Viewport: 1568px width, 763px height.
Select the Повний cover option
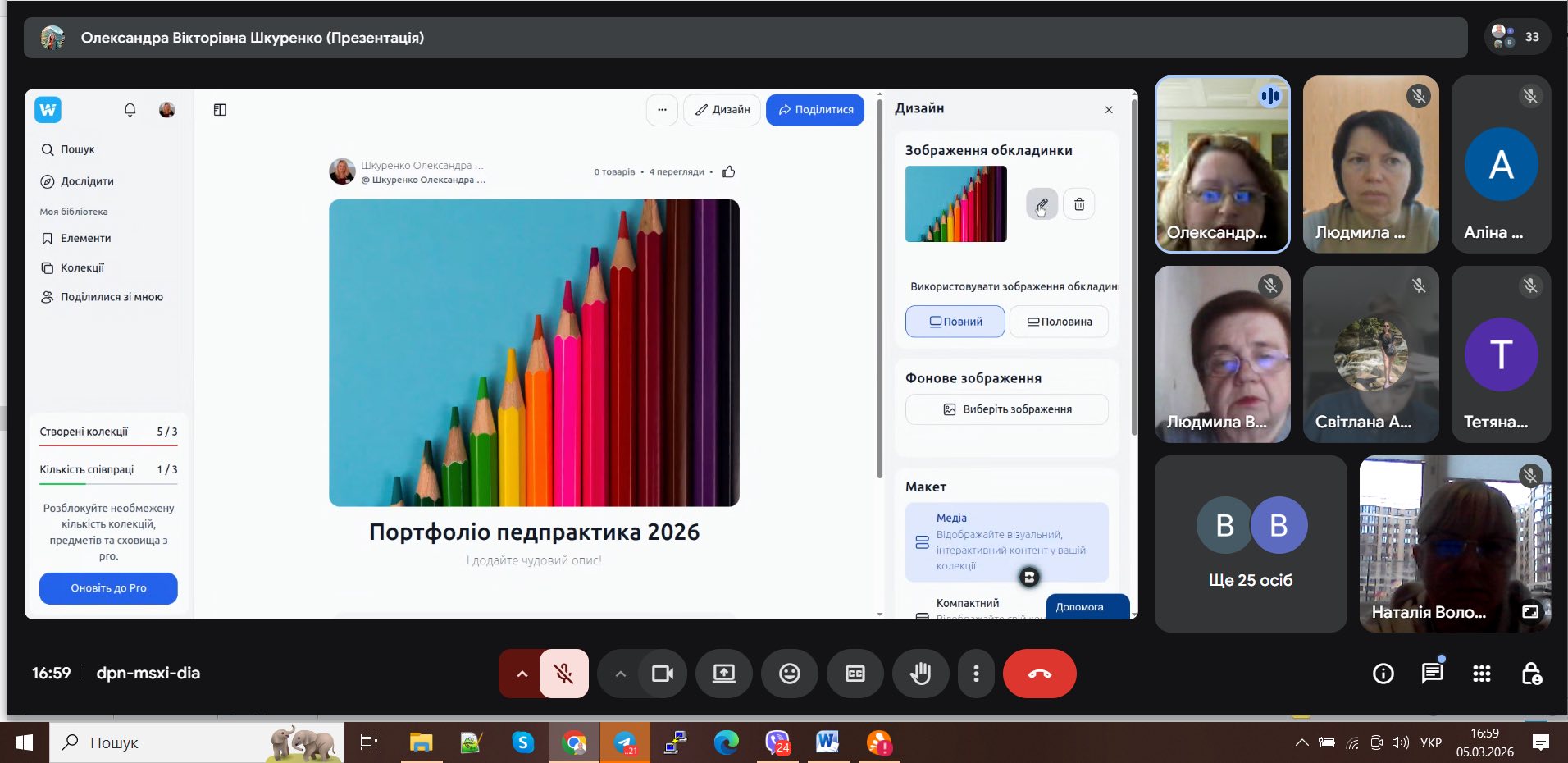point(955,322)
